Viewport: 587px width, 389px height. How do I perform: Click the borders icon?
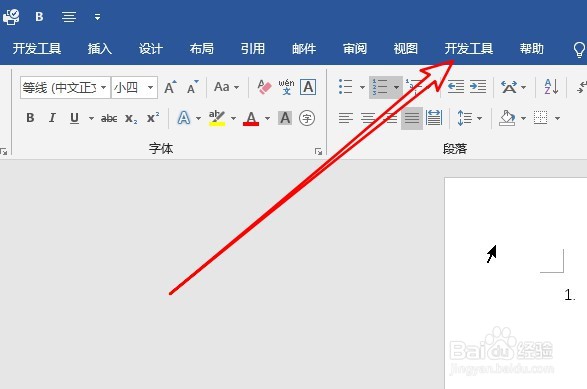[x=541, y=118]
